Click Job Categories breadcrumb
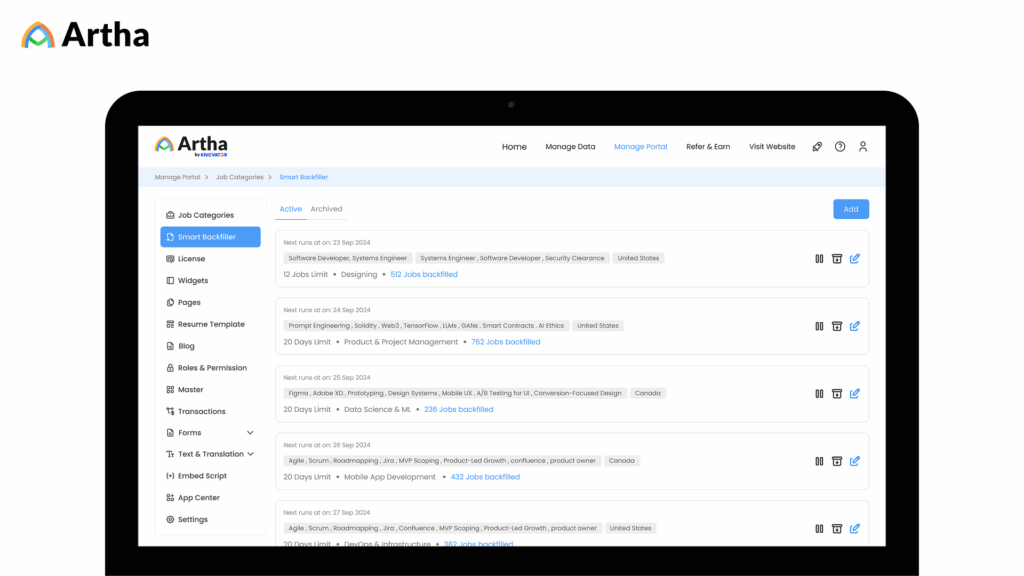This screenshot has width=1024, height=576. pos(240,177)
